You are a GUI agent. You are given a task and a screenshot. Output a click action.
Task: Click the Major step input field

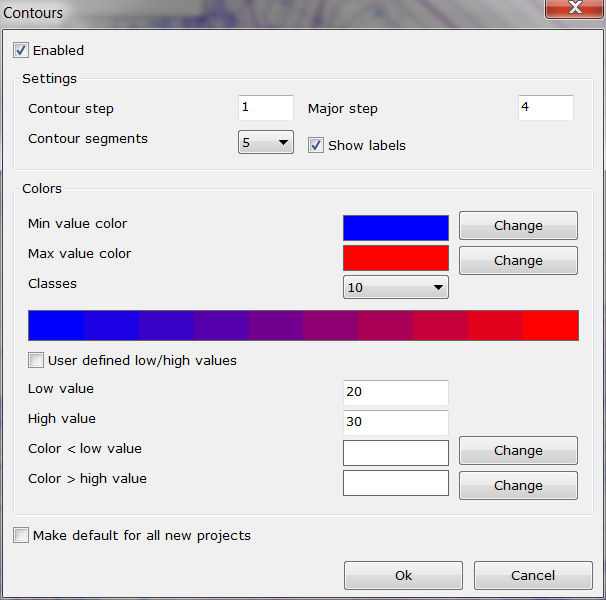545,108
